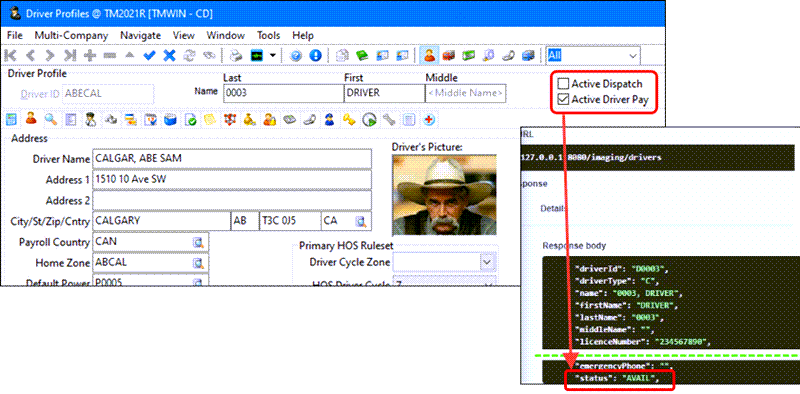Click the magnifying glass icon in the profile tab row

pyautogui.click(x=51, y=119)
